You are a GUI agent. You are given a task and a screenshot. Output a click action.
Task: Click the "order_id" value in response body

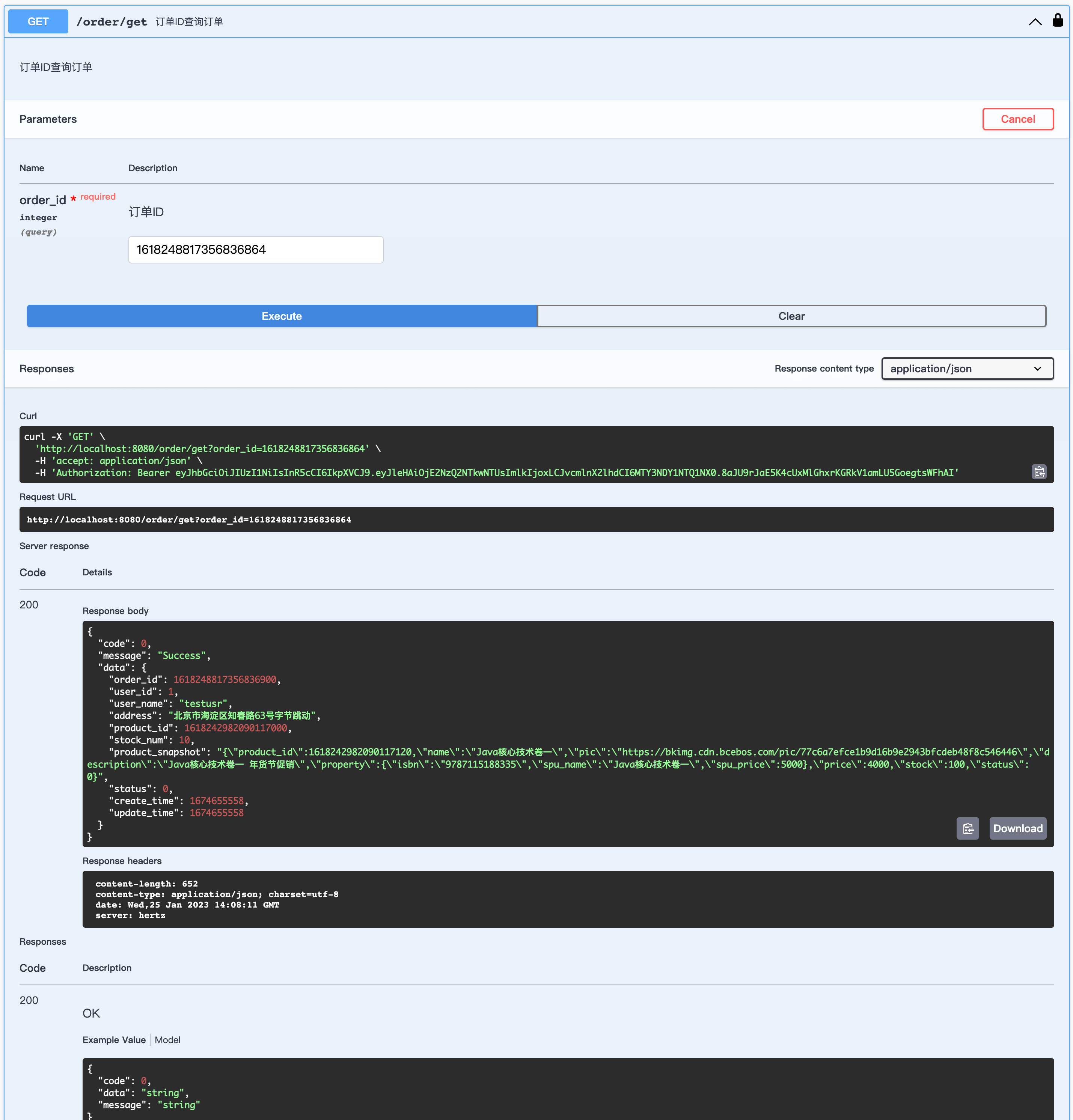click(225, 679)
